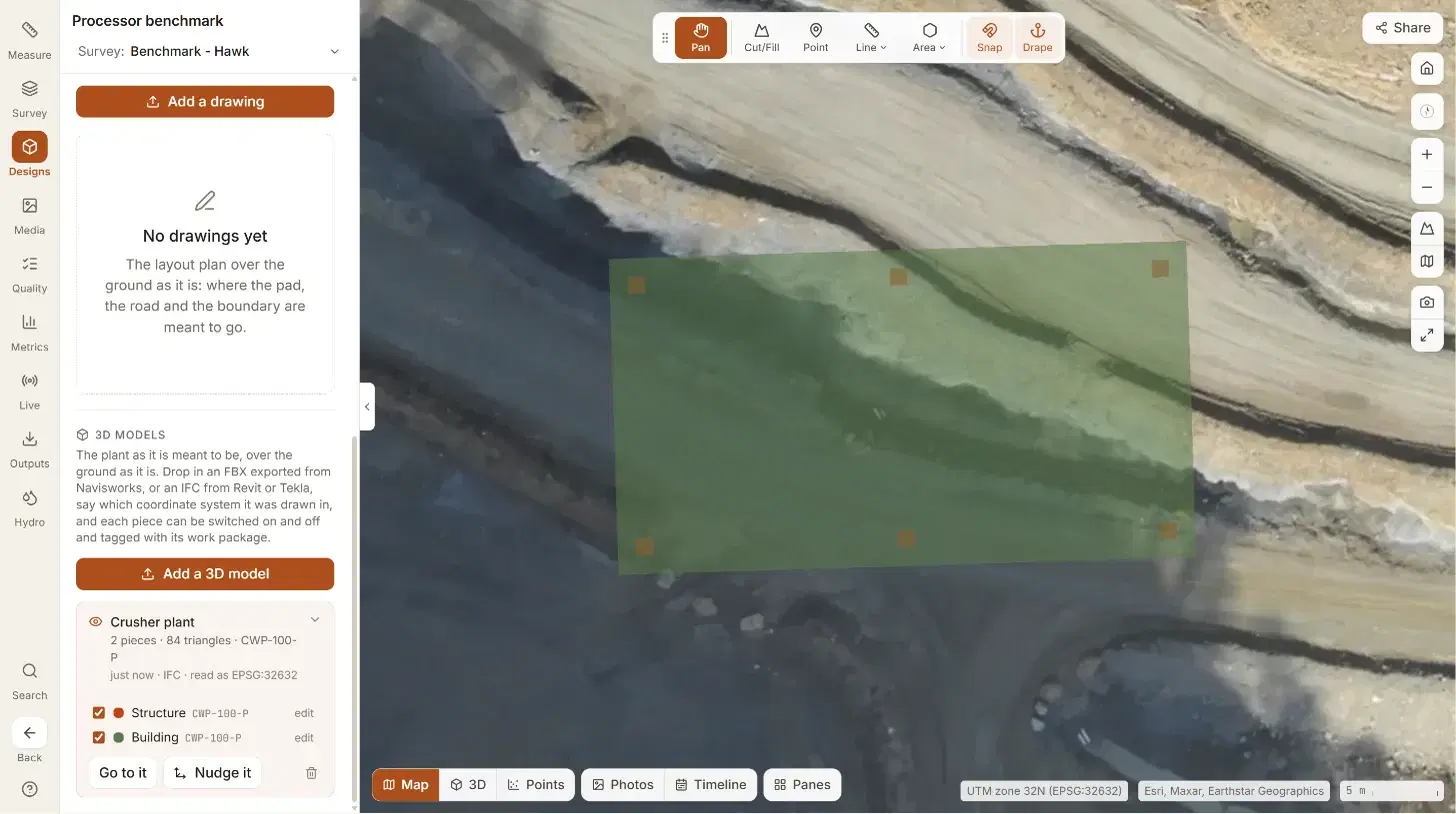The height and width of the screenshot is (814, 1456).
Task: Click the Add a drawing button
Action: pos(205,102)
